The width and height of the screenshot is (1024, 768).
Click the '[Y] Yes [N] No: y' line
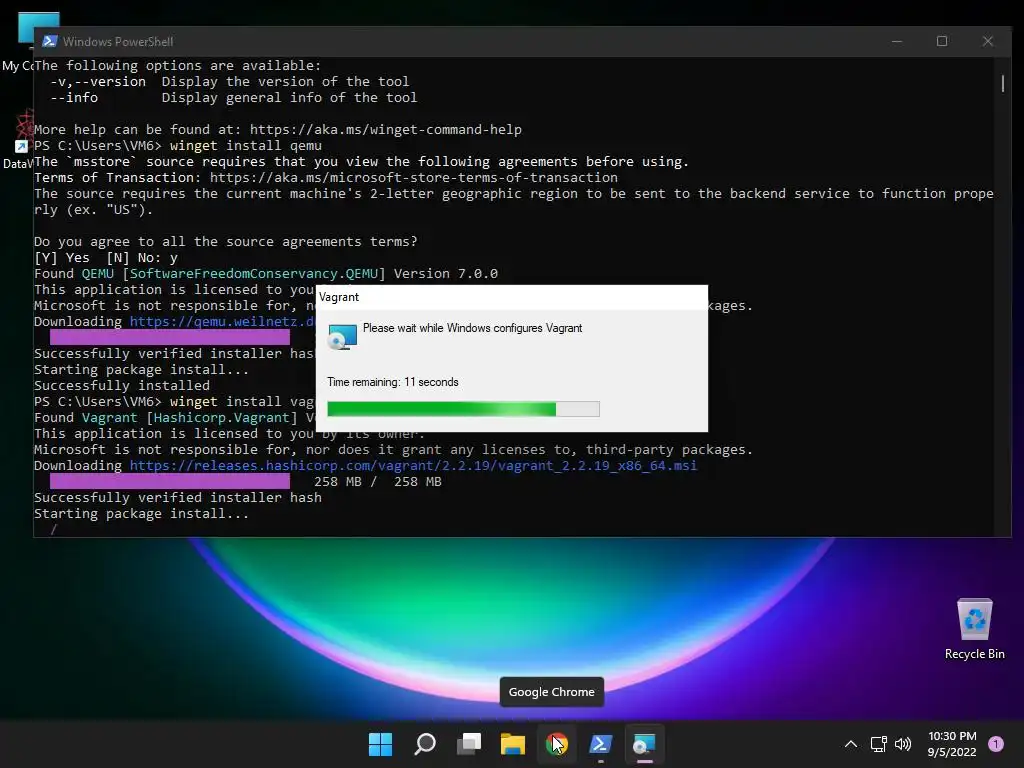coord(106,257)
